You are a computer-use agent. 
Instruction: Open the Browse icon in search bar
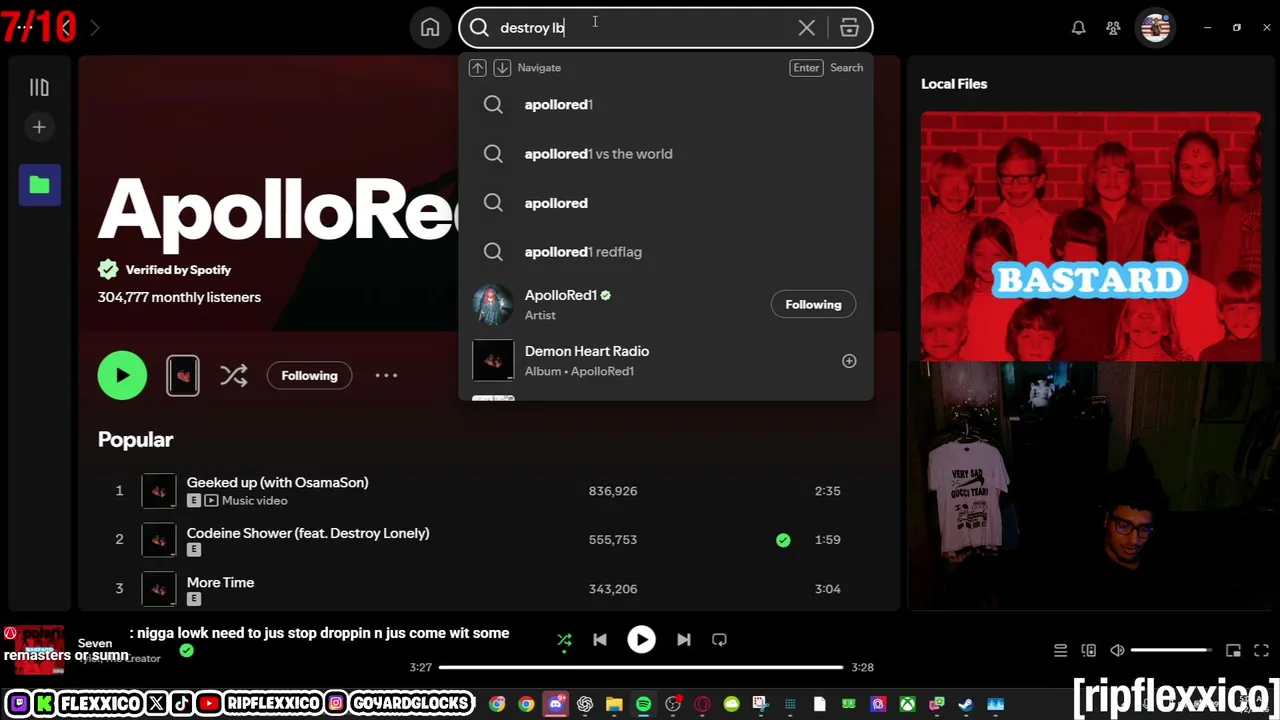tap(849, 28)
